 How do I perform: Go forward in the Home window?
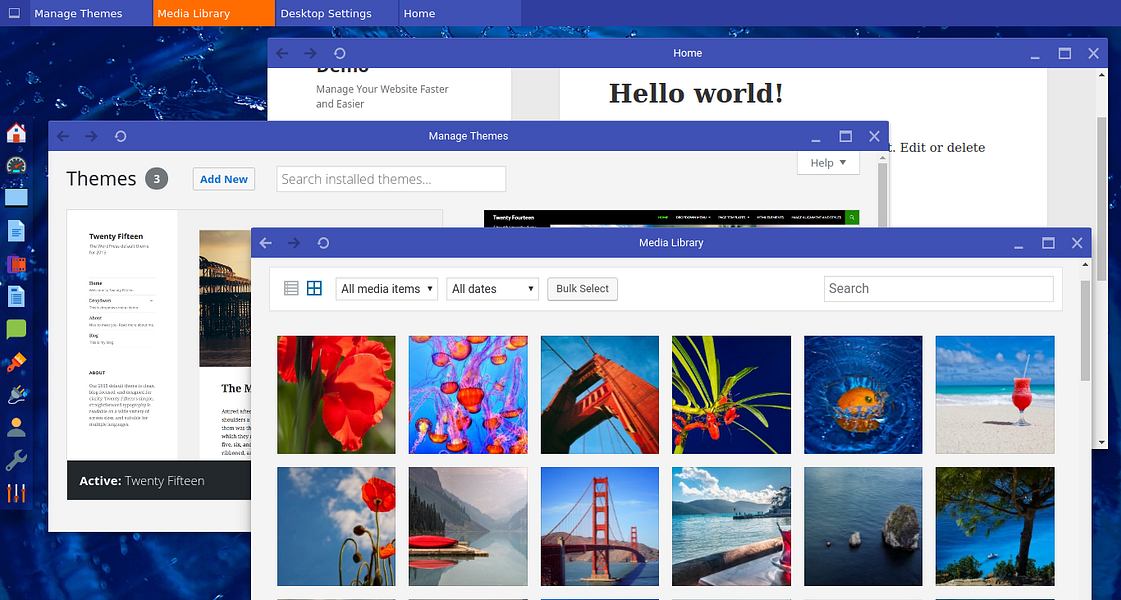tap(310, 54)
